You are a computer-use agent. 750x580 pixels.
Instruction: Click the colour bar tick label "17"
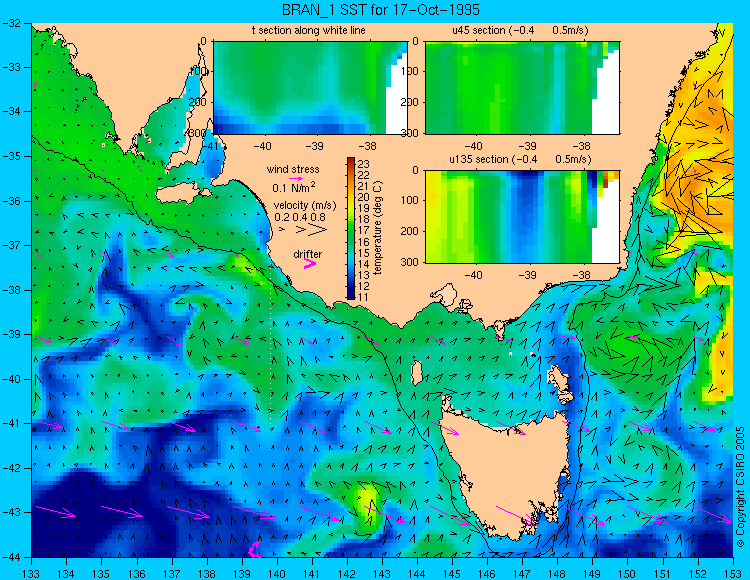364,230
